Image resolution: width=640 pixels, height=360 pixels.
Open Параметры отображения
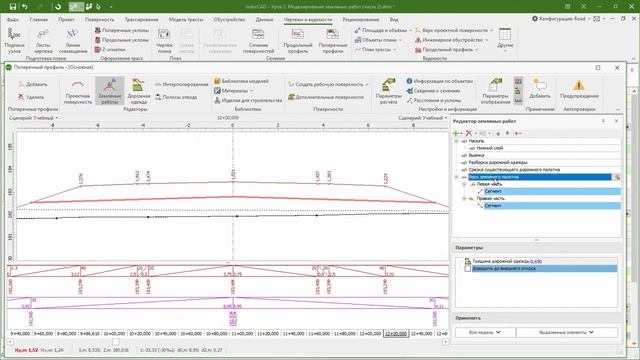(495, 91)
